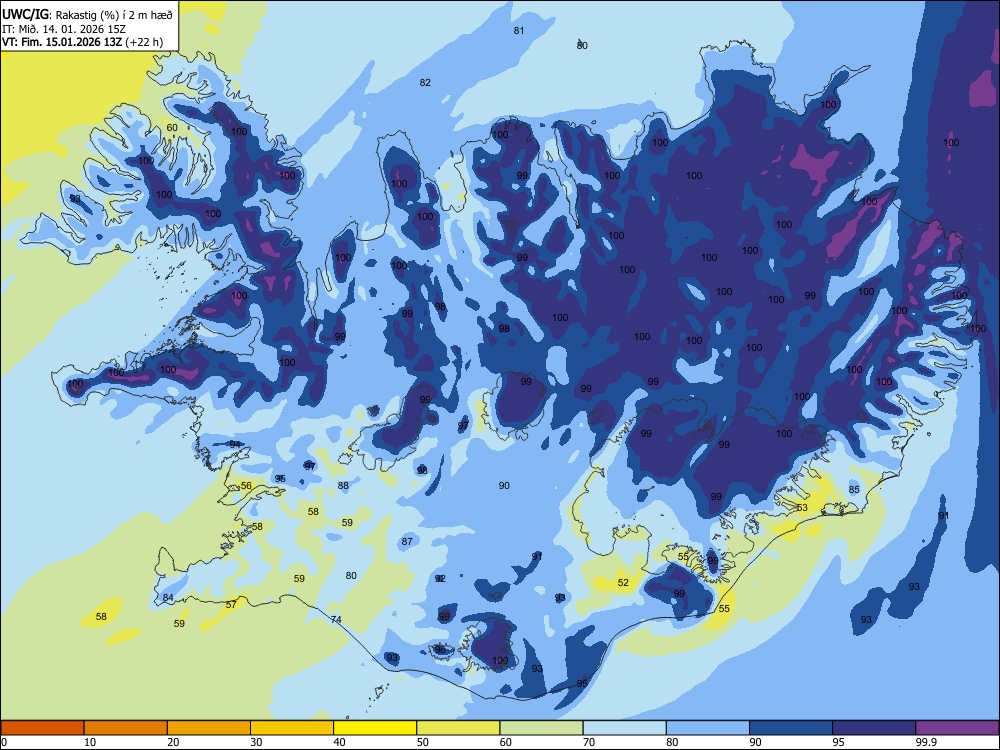
Task: Click the map value '56' in the west
Action: pos(246,485)
